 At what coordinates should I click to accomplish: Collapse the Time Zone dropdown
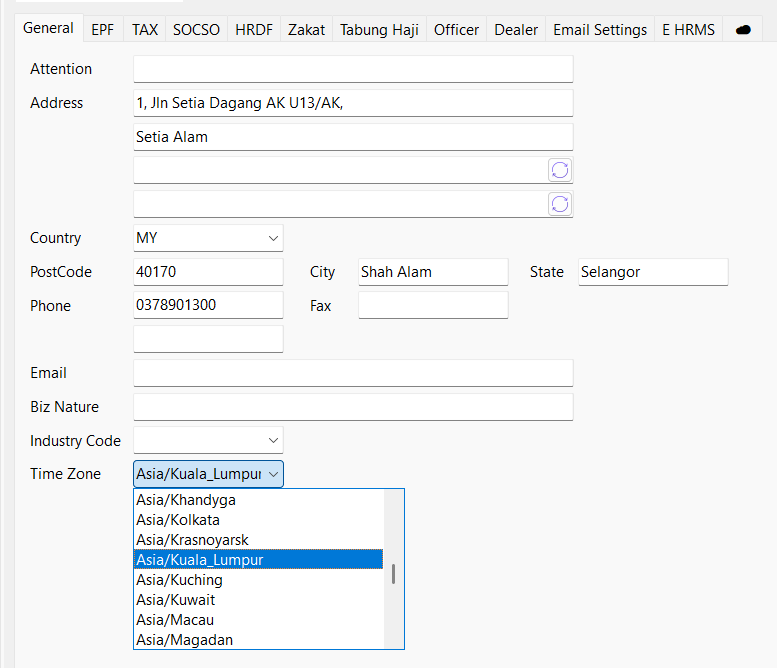273,474
